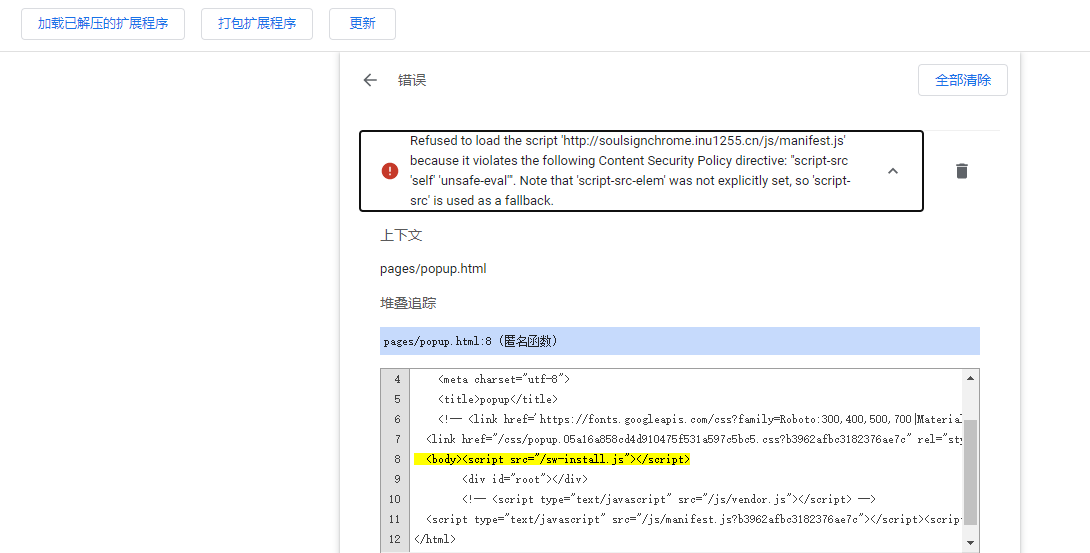Click code line 4 meta charset
The width and height of the screenshot is (1090, 553).
(x=504, y=379)
